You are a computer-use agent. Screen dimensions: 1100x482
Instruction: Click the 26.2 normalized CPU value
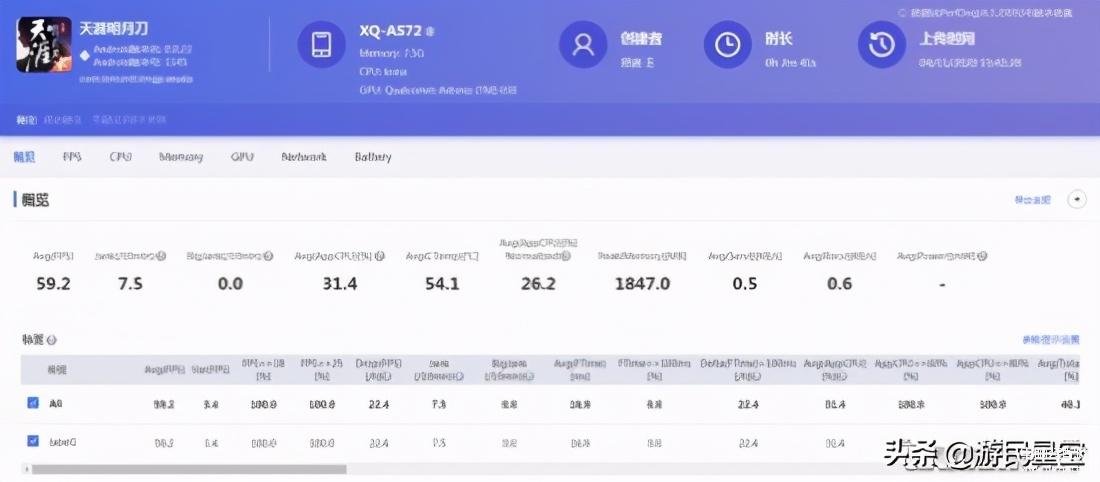538,283
